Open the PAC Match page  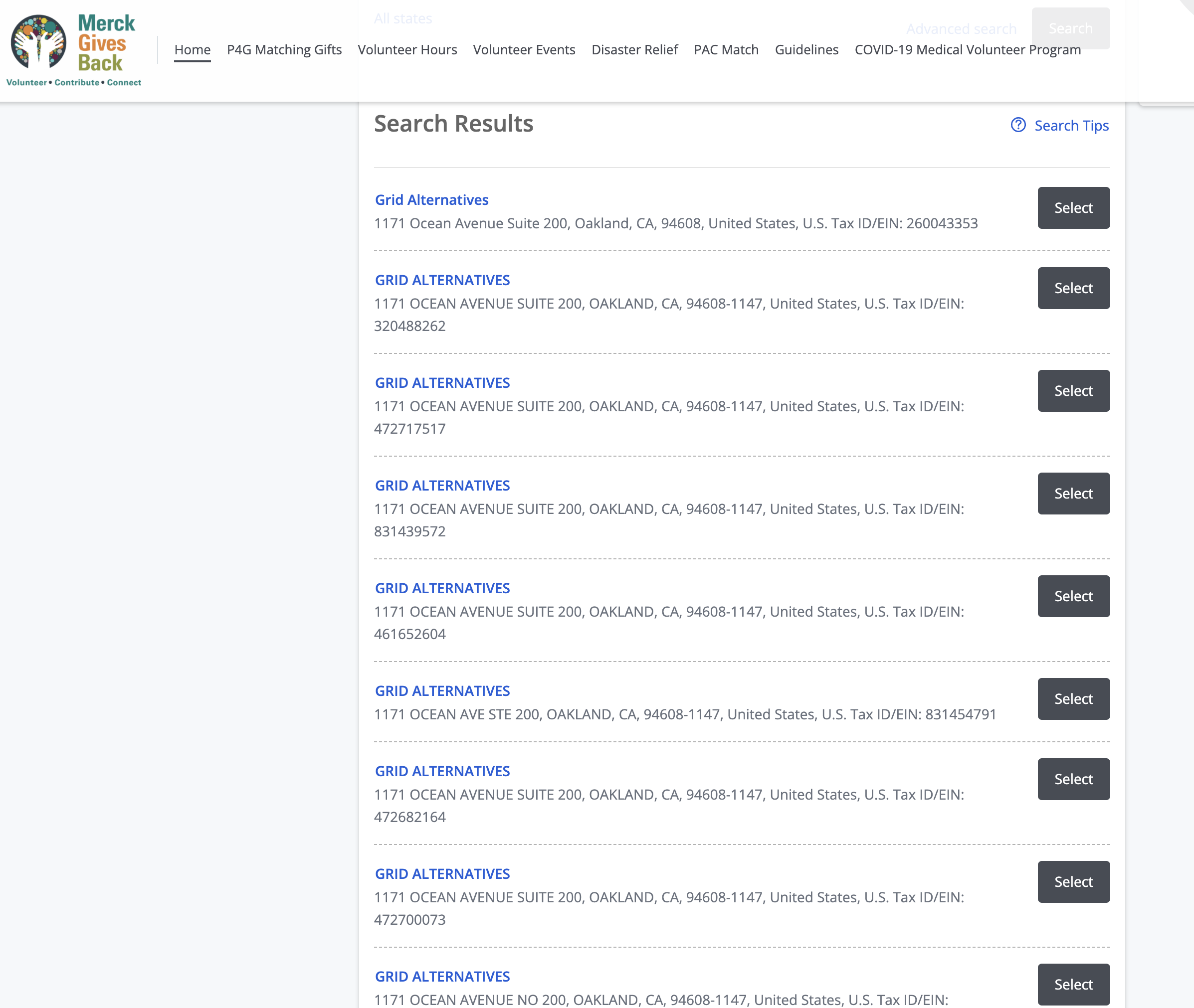[x=726, y=50]
